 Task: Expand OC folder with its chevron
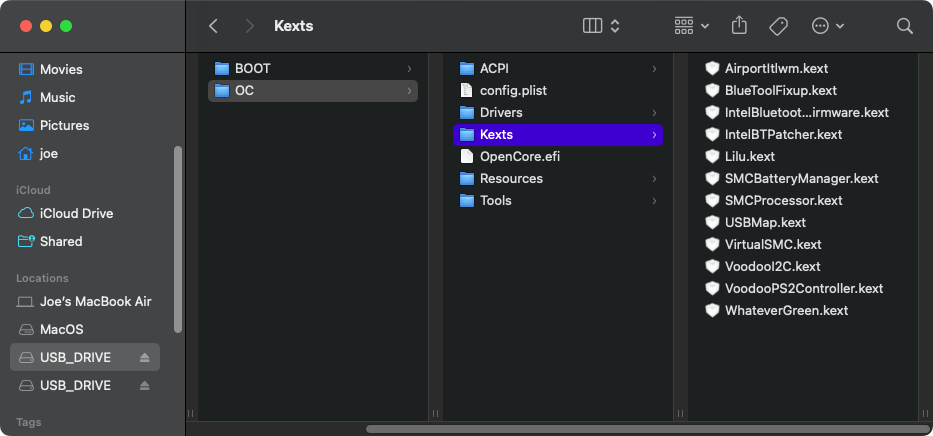click(409, 91)
